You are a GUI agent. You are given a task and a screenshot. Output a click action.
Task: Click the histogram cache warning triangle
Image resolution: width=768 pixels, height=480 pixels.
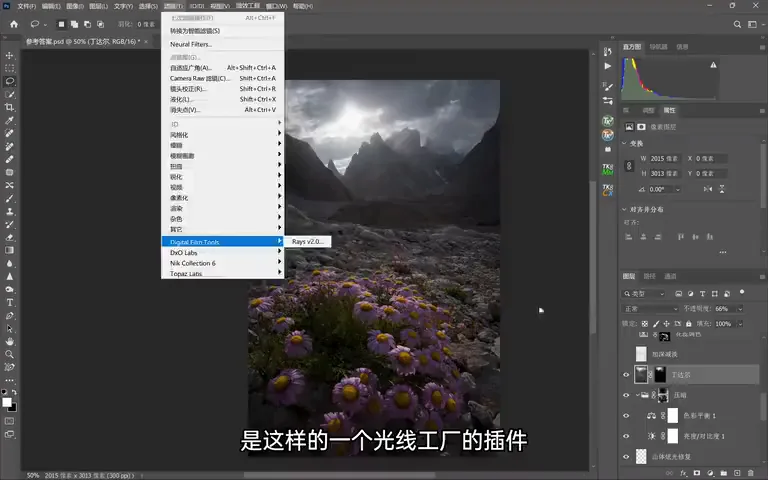tap(714, 65)
